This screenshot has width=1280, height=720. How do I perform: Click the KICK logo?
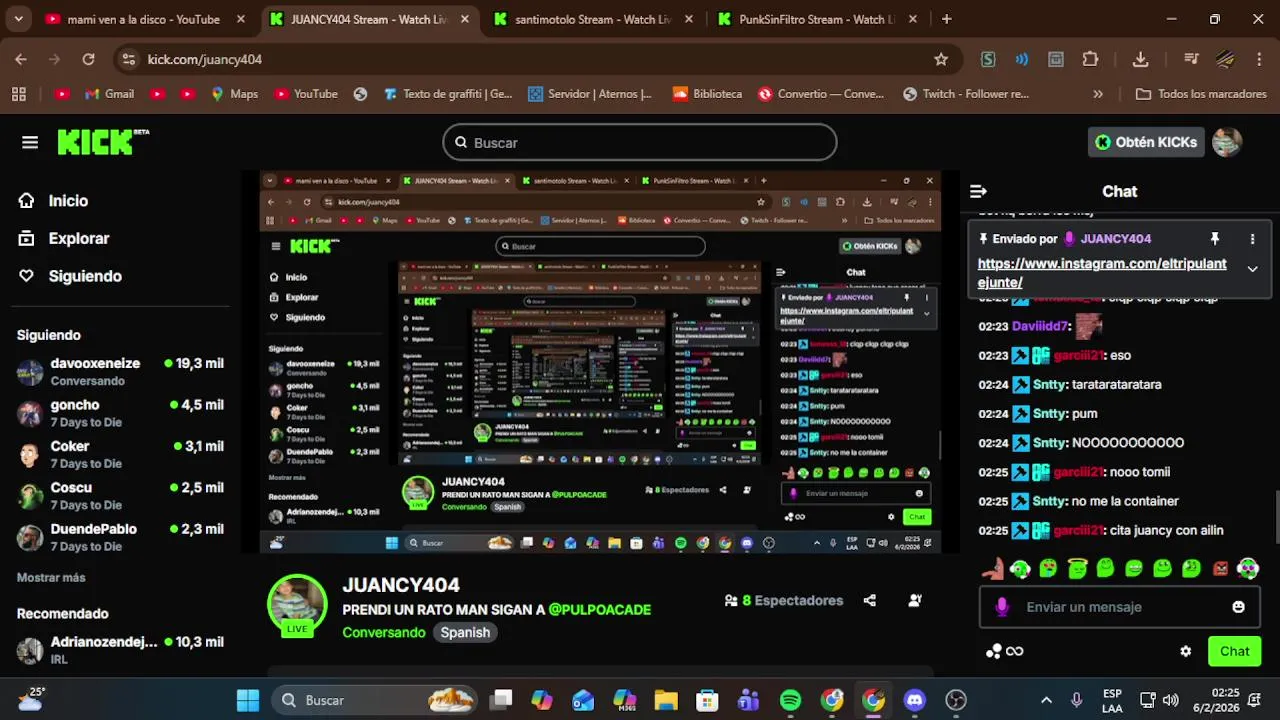coord(103,142)
